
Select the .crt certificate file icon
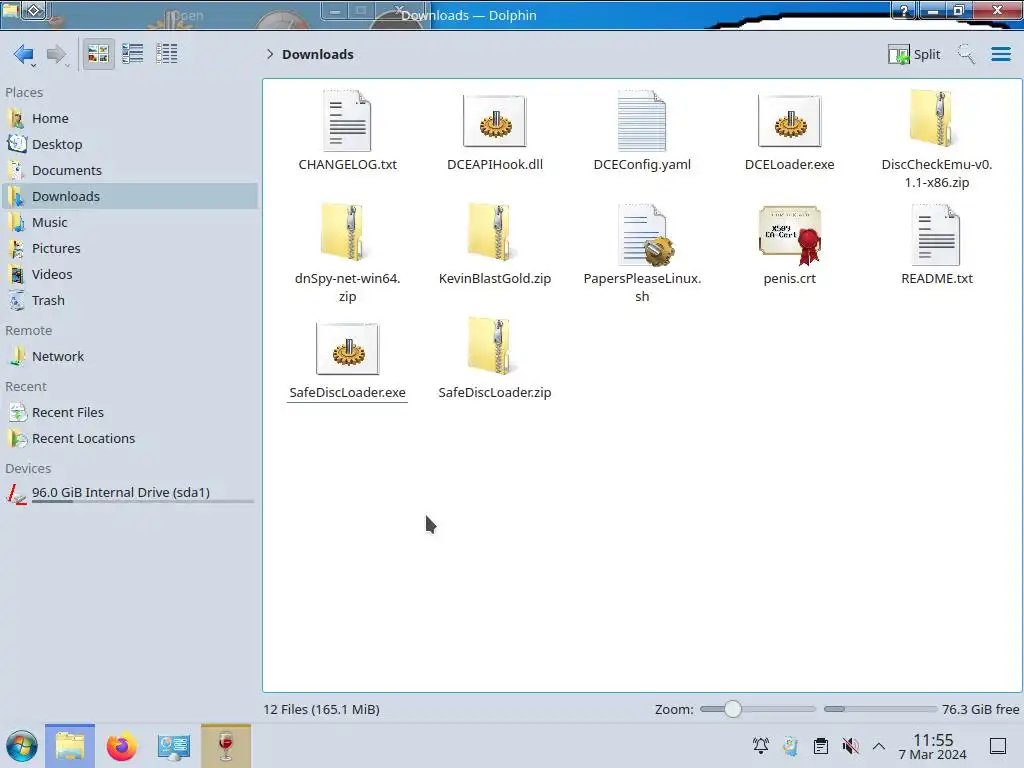790,235
